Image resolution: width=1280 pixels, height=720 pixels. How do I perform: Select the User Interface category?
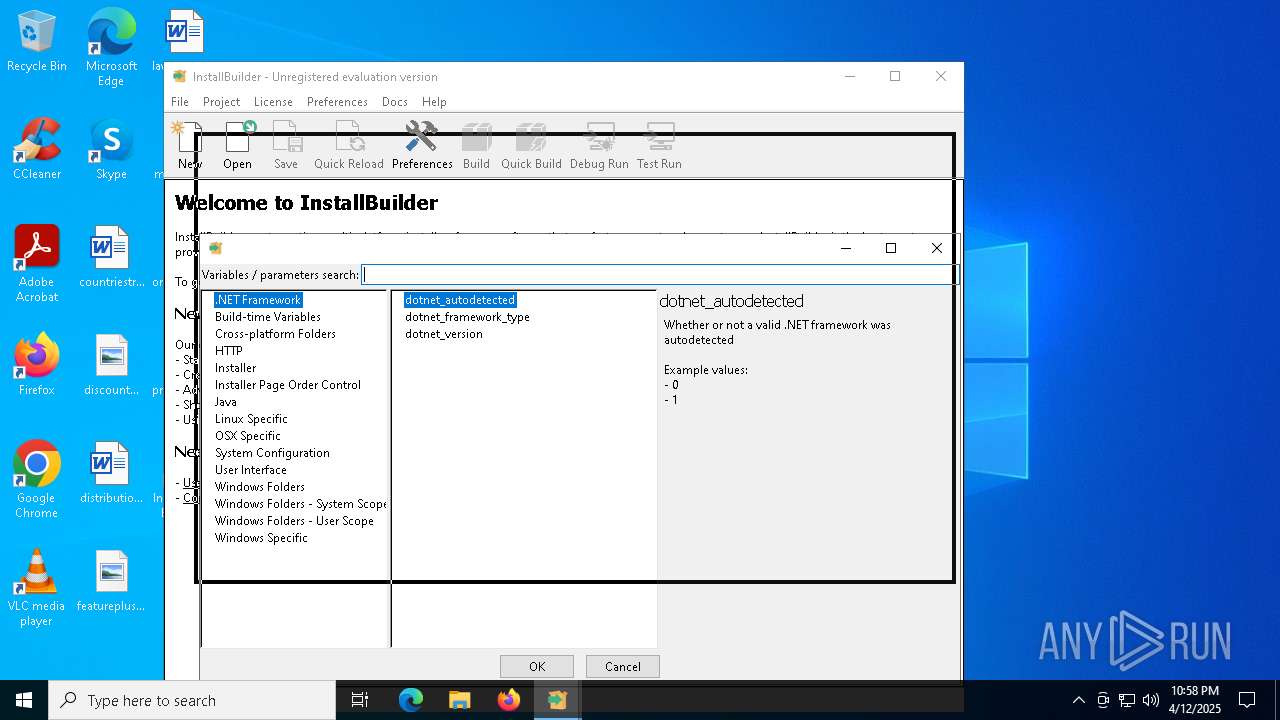pyautogui.click(x=251, y=470)
